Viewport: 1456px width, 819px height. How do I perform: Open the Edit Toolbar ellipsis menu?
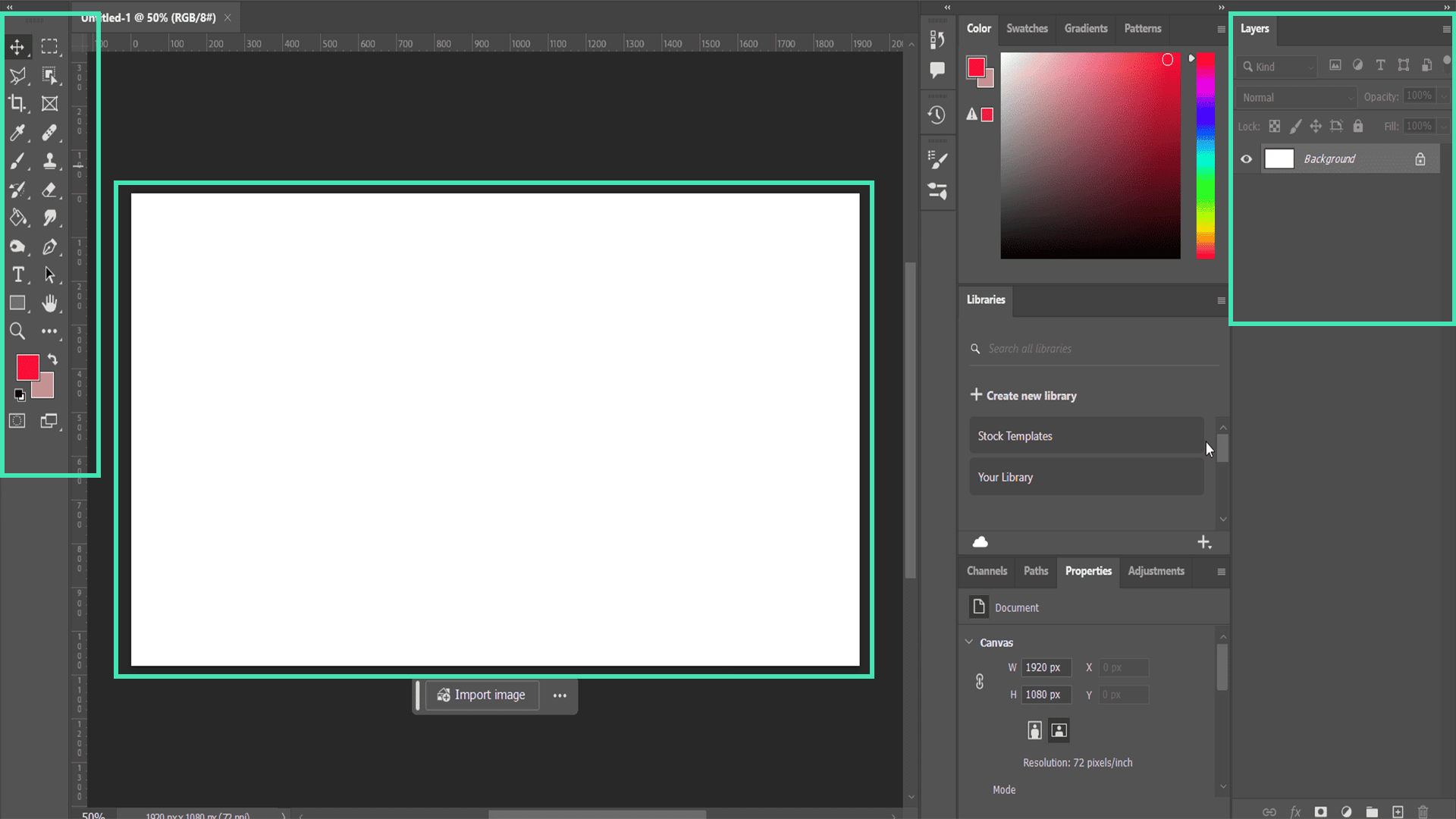tap(49, 331)
